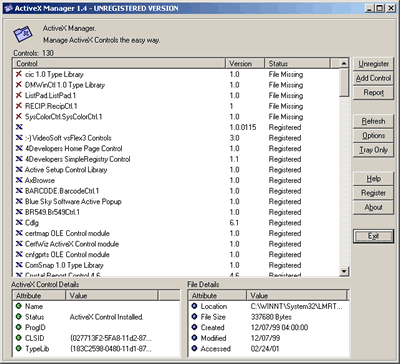Click Attribute header in ActiveX Control Details
400x364 pixels.
[39, 296]
